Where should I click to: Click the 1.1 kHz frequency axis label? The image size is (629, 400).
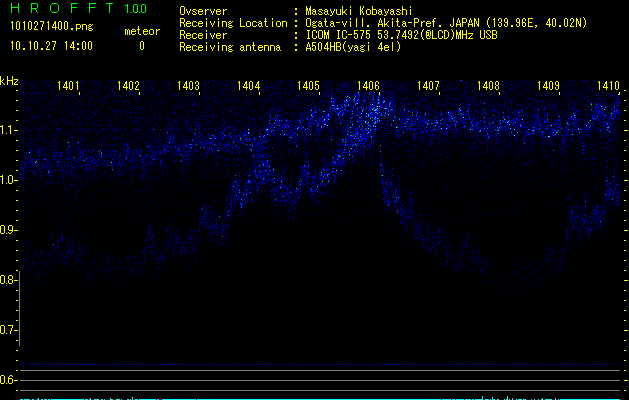[7, 130]
